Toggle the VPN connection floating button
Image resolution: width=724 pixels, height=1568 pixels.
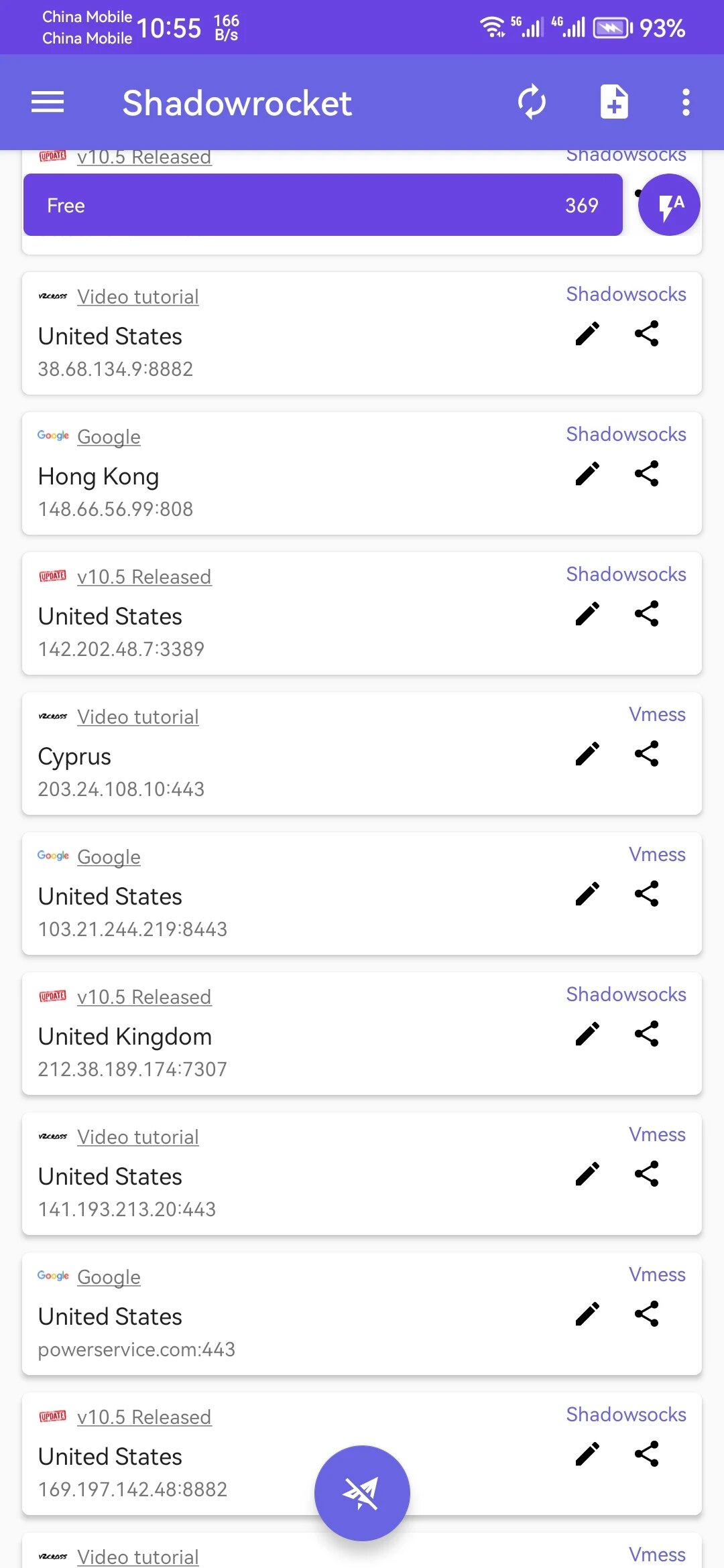[x=362, y=1492]
